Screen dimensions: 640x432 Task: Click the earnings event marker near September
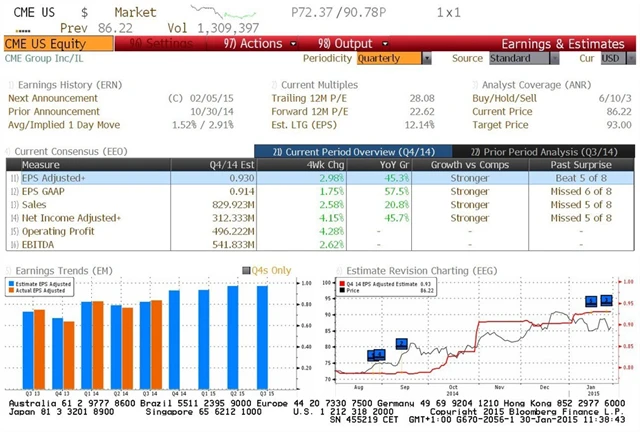click(401, 344)
